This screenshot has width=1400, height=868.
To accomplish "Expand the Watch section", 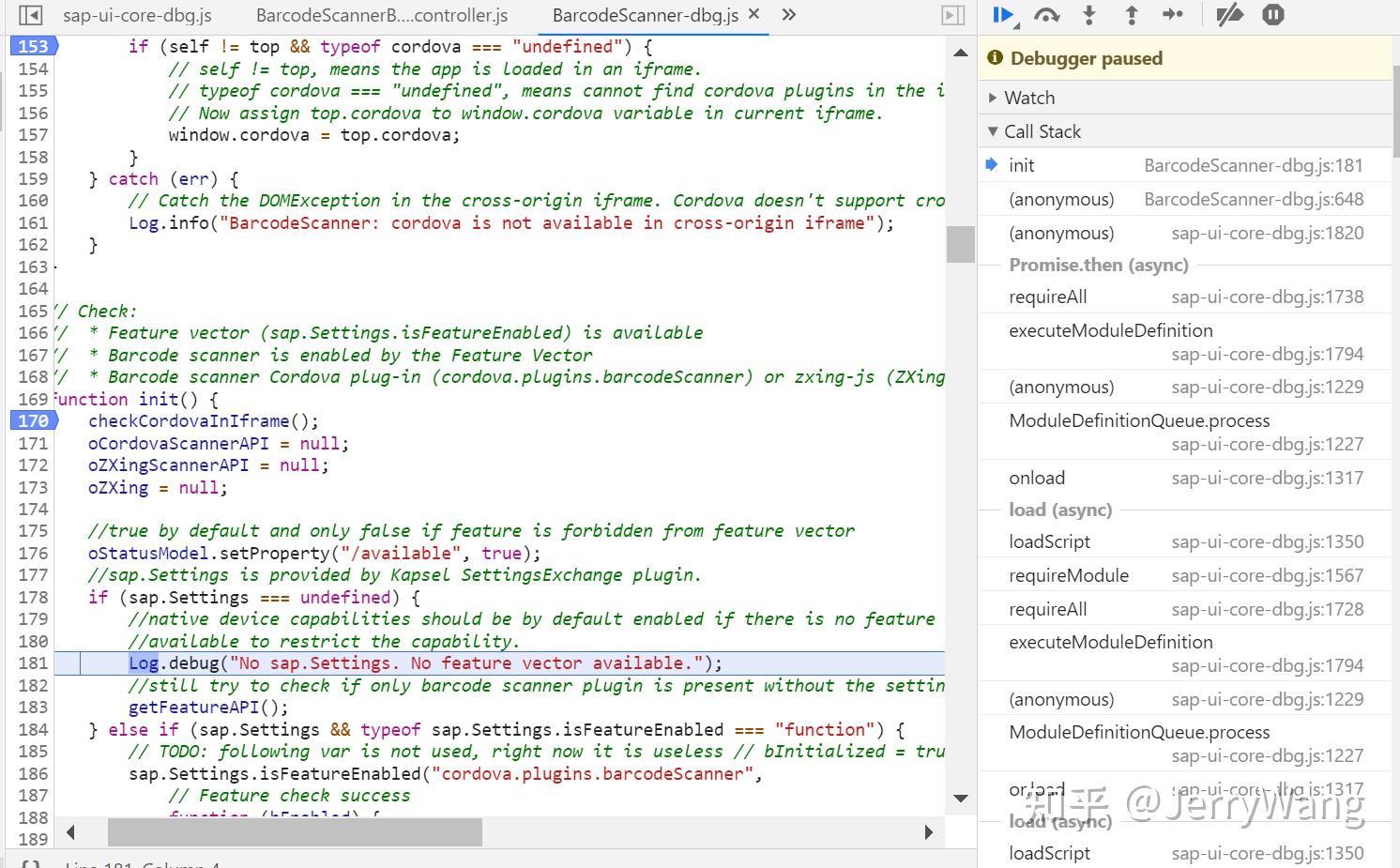I will pos(994,97).
